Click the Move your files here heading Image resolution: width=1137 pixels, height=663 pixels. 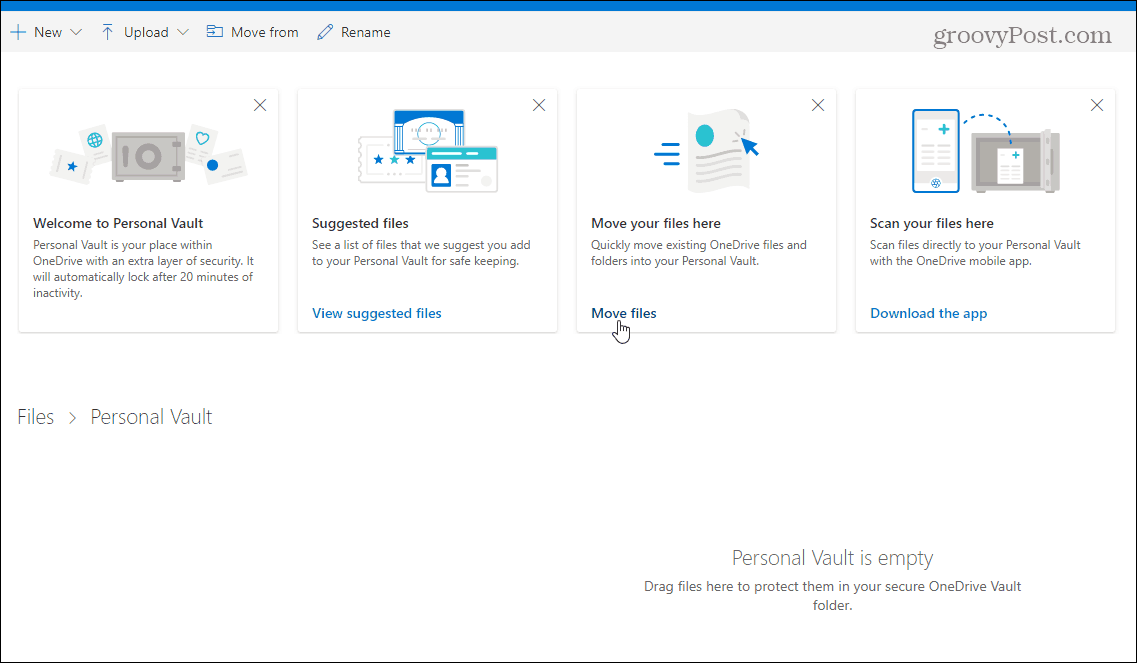click(x=656, y=223)
